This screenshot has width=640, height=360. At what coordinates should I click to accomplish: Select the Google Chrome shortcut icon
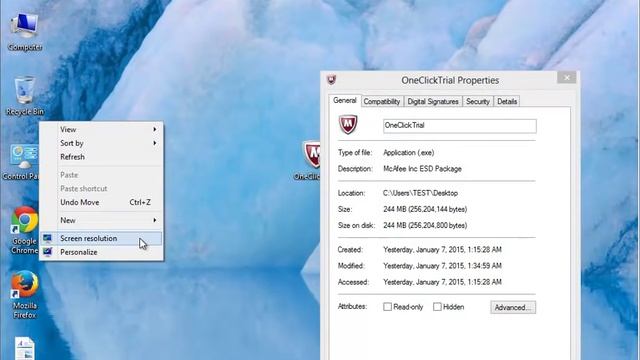(24, 231)
